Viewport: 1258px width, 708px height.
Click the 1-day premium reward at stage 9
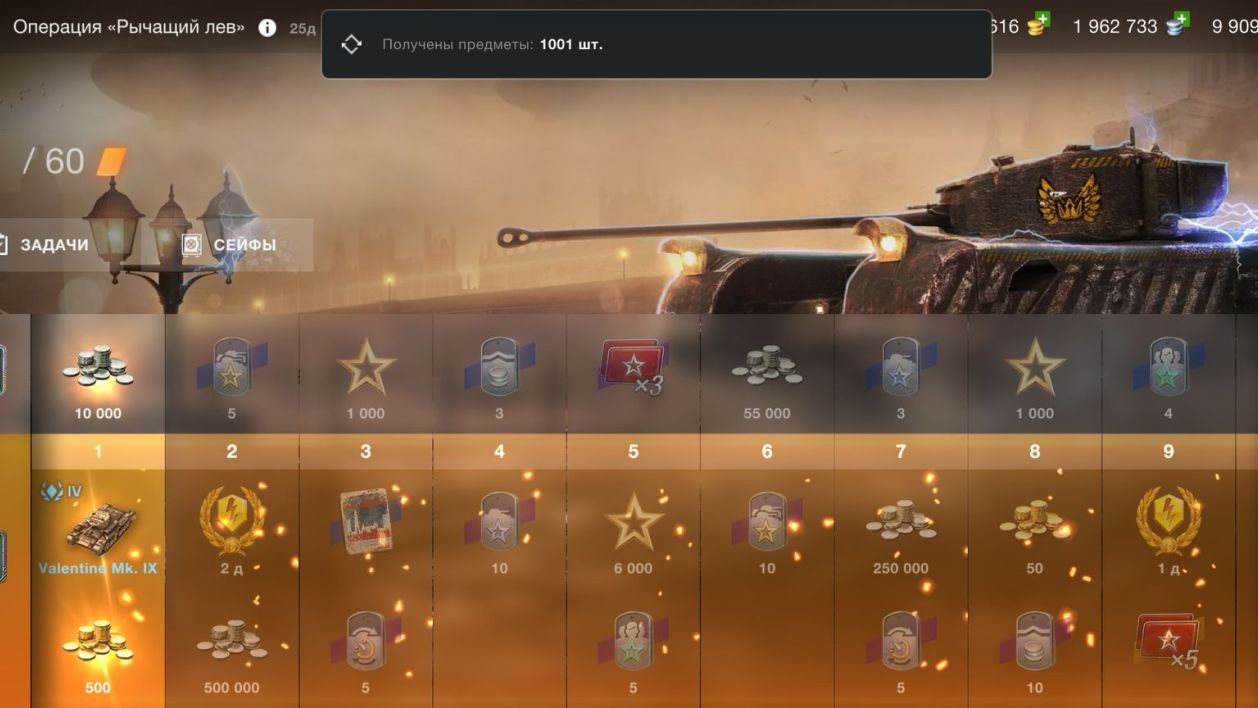pyautogui.click(x=1168, y=528)
